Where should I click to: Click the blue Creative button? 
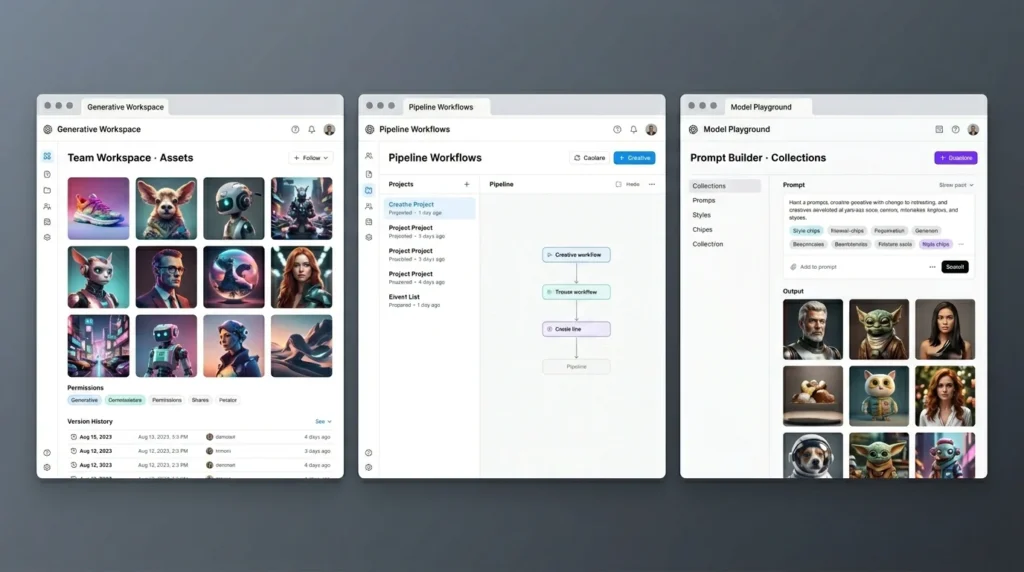[634, 158]
